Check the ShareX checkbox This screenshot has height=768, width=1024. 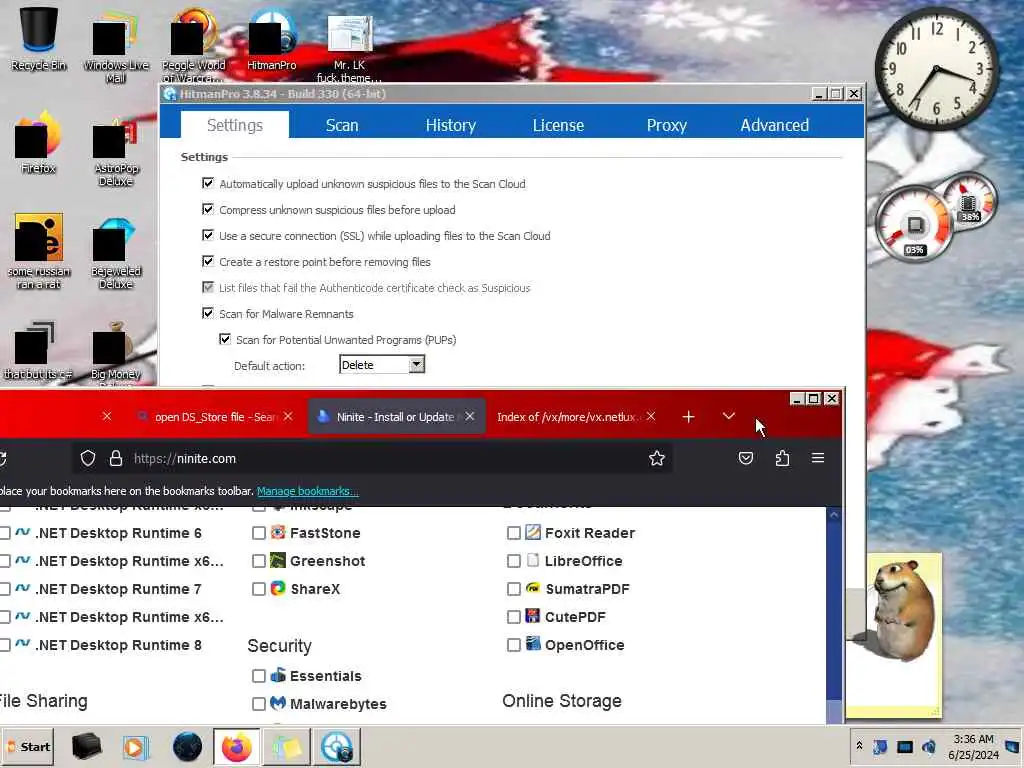click(259, 590)
